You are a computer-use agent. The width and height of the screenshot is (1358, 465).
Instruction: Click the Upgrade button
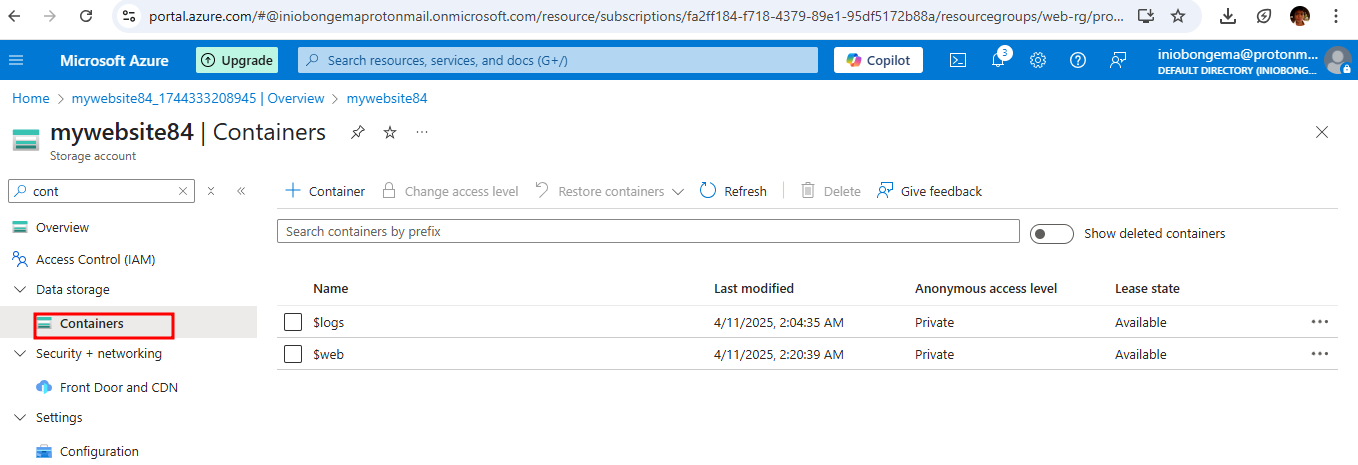coord(236,60)
